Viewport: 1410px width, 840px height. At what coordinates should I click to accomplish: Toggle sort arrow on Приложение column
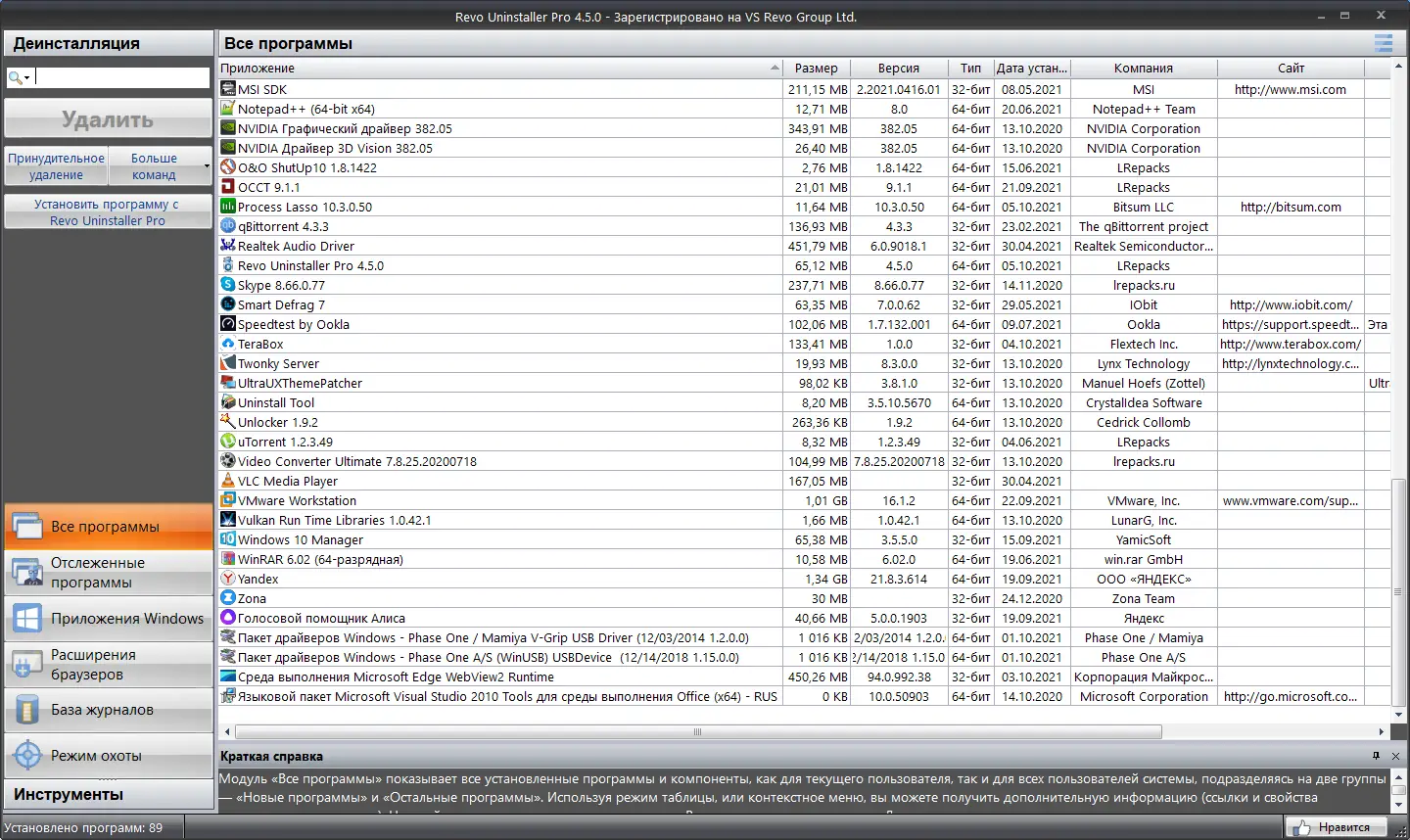click(x=775, y=68)
